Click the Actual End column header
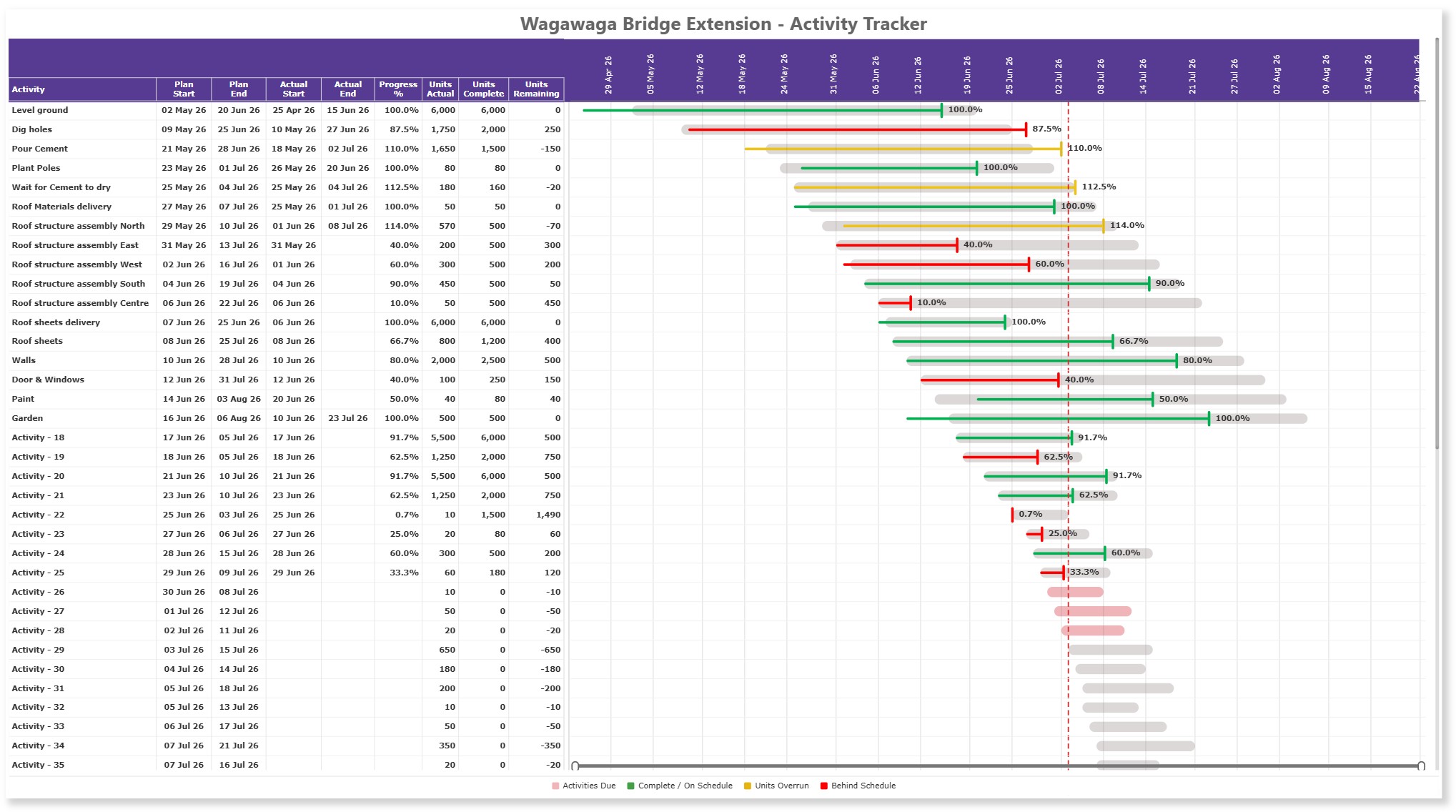 pos(348,89)
